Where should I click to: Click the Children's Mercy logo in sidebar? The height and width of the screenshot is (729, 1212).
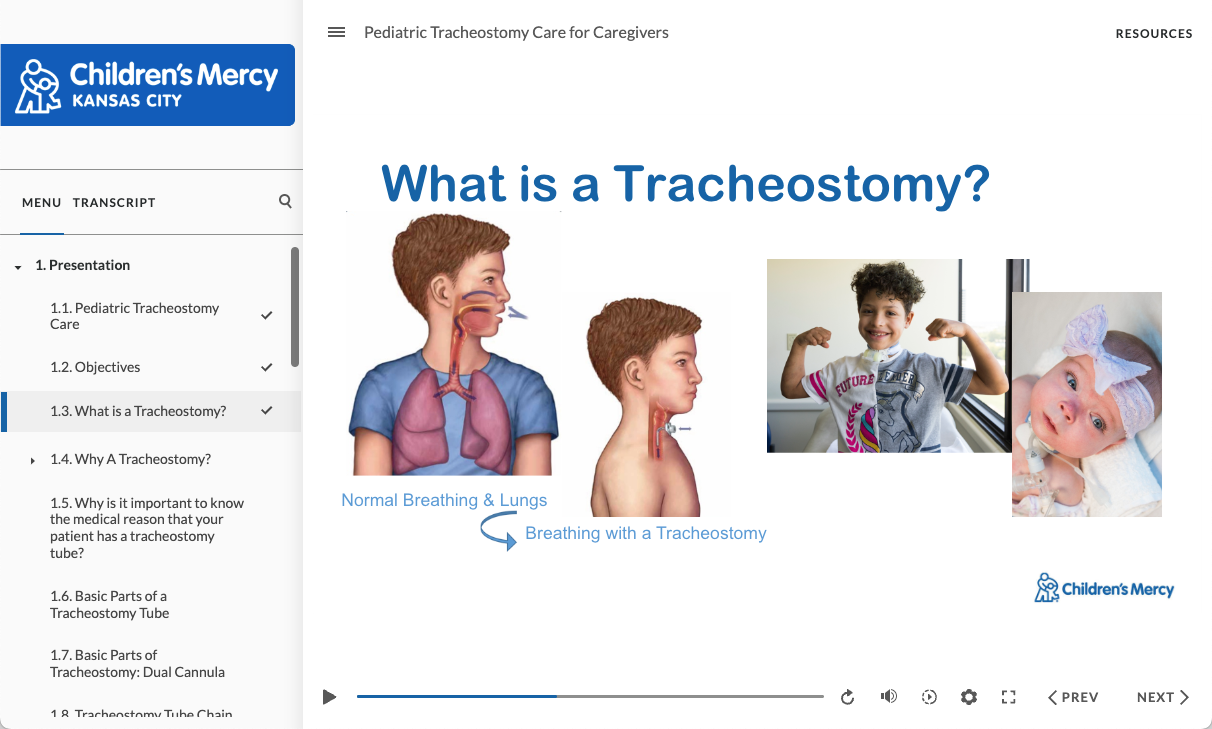(x=148, y=85)
